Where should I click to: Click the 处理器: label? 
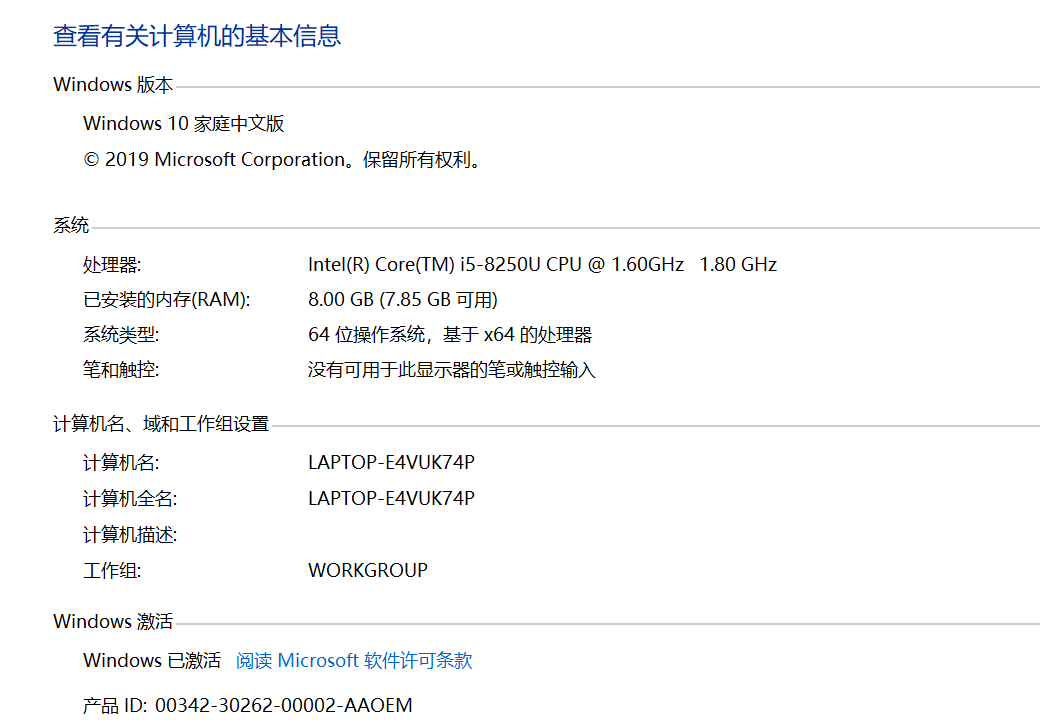112,265
